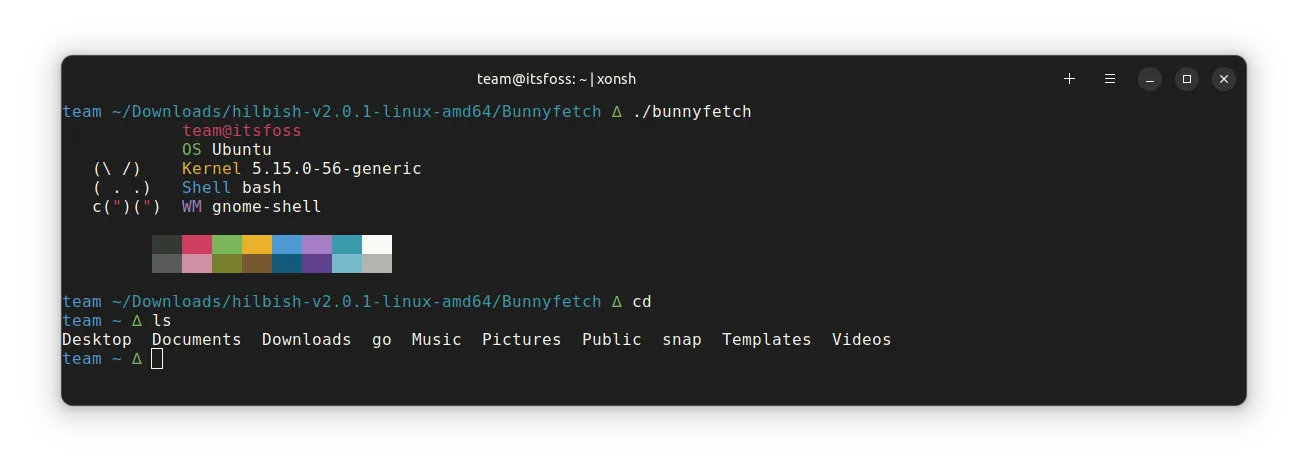Image resolution: width=1308 pixels, height=473 pixels.
Task: Click the light pink swatch in bottom row
Action: [x=197, y=264]
